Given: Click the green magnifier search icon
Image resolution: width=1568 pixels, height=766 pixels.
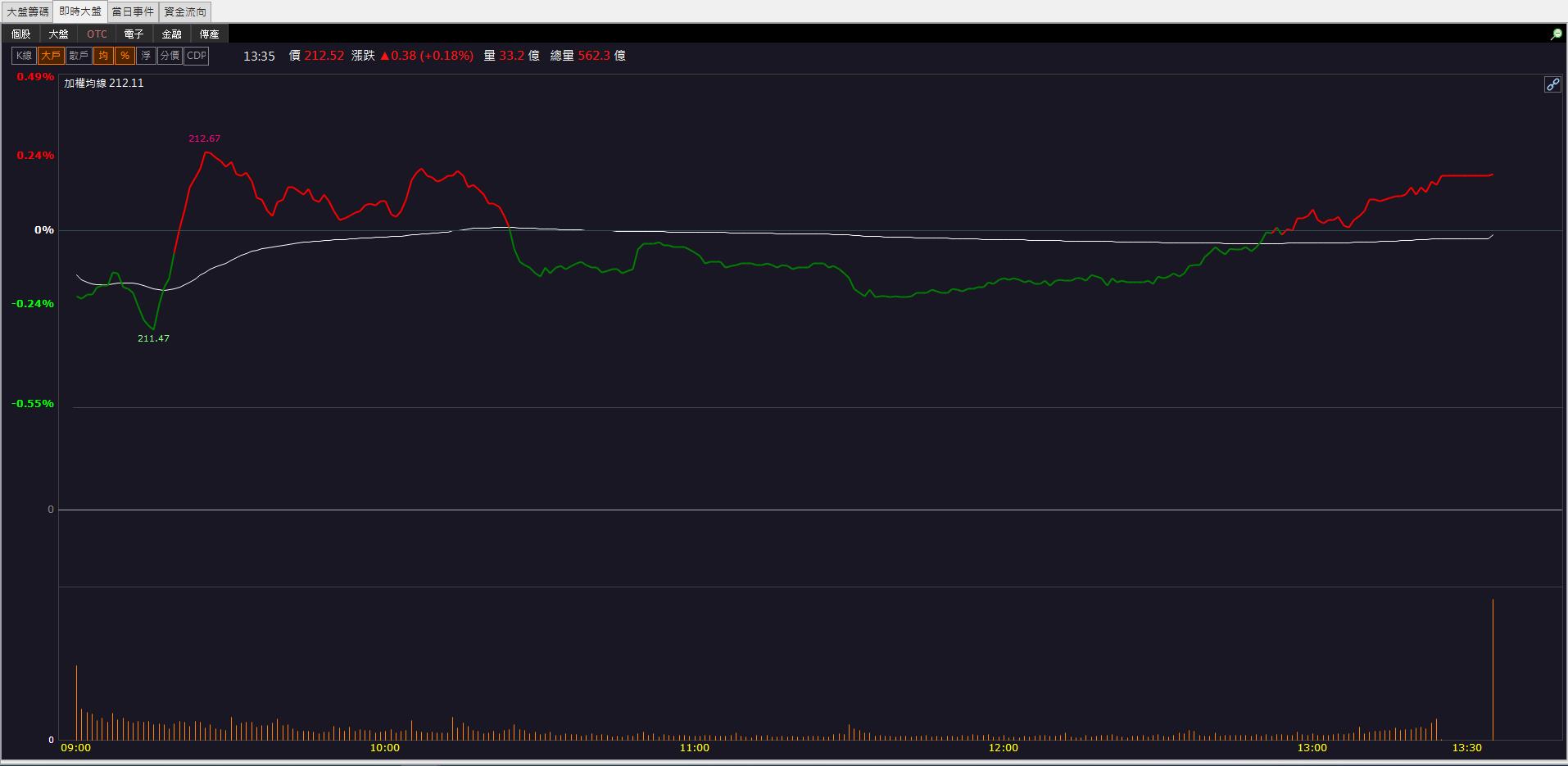Looking at the screenshot, I should [x=1556, y=34].
